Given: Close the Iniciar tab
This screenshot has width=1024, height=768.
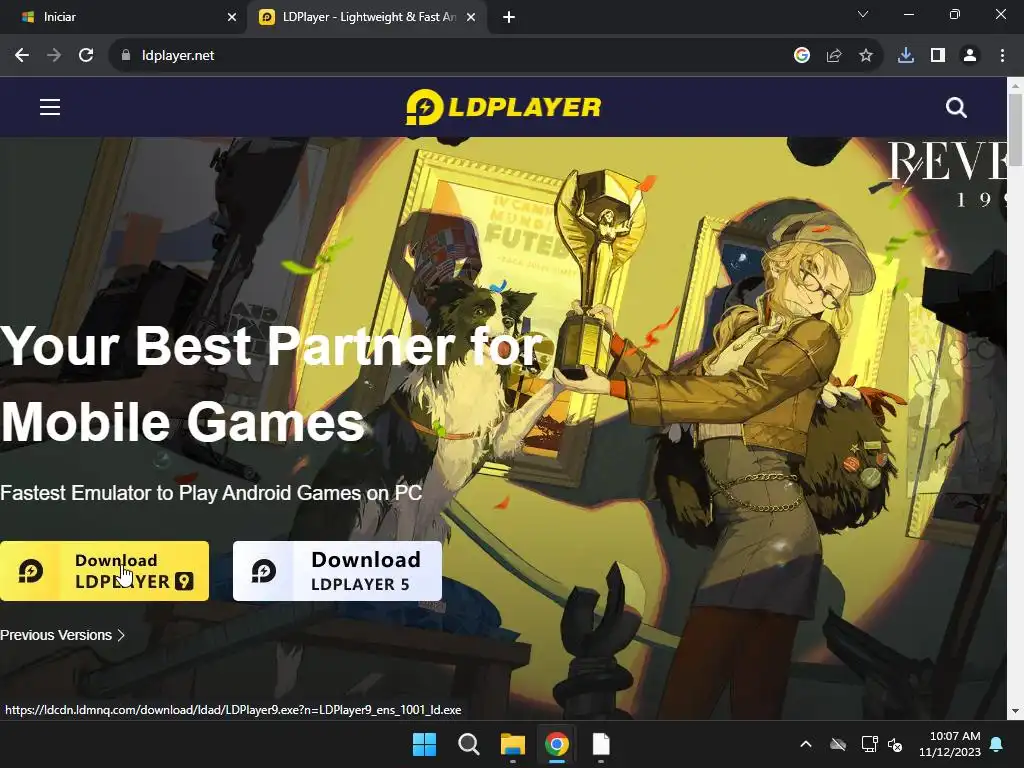Looking at the screenshot, I should coord(232,18).
